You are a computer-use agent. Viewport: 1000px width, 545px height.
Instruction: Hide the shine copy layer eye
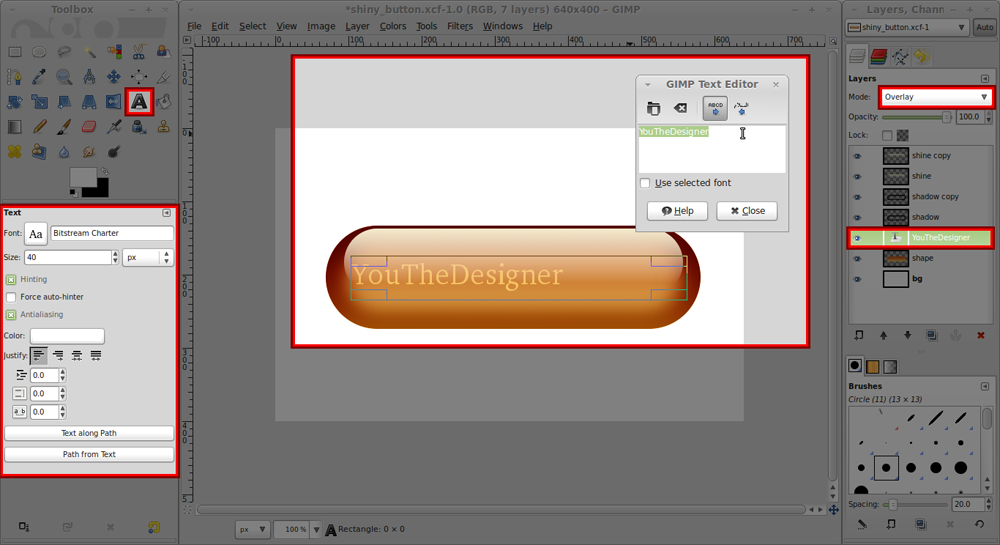tap(857, 156)
